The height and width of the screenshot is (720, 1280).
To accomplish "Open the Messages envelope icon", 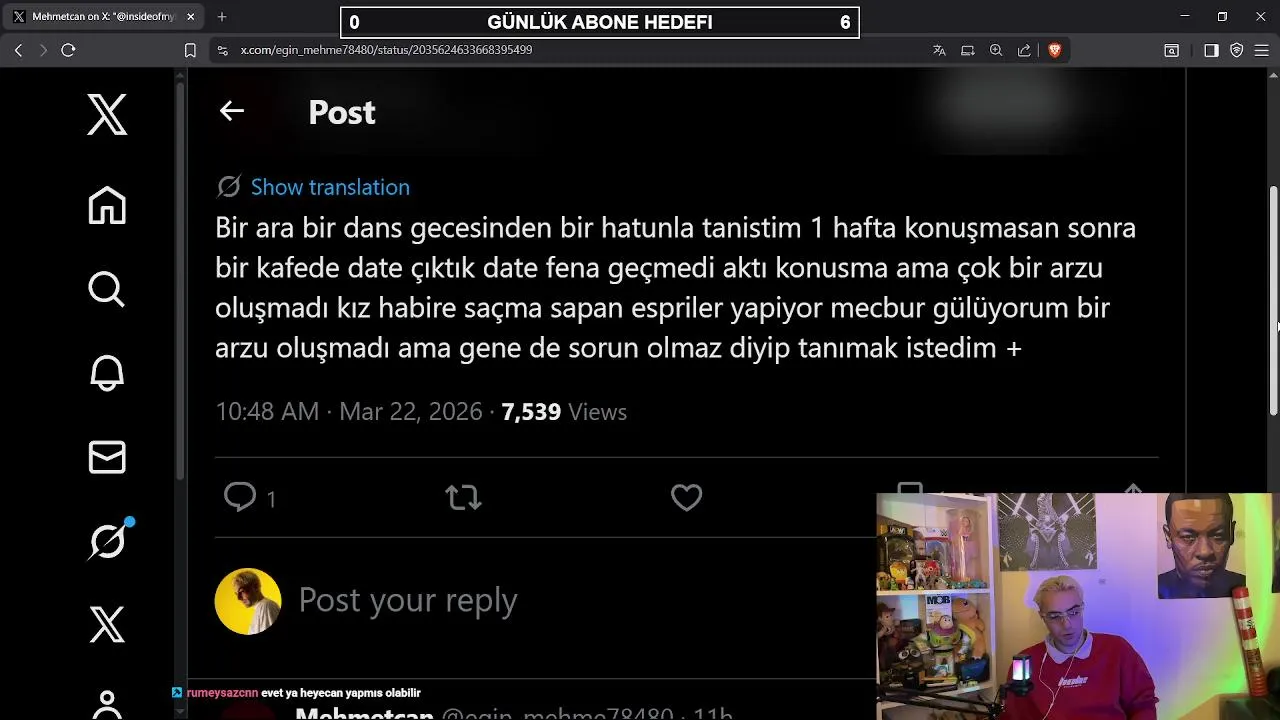I will coord(107,457).
